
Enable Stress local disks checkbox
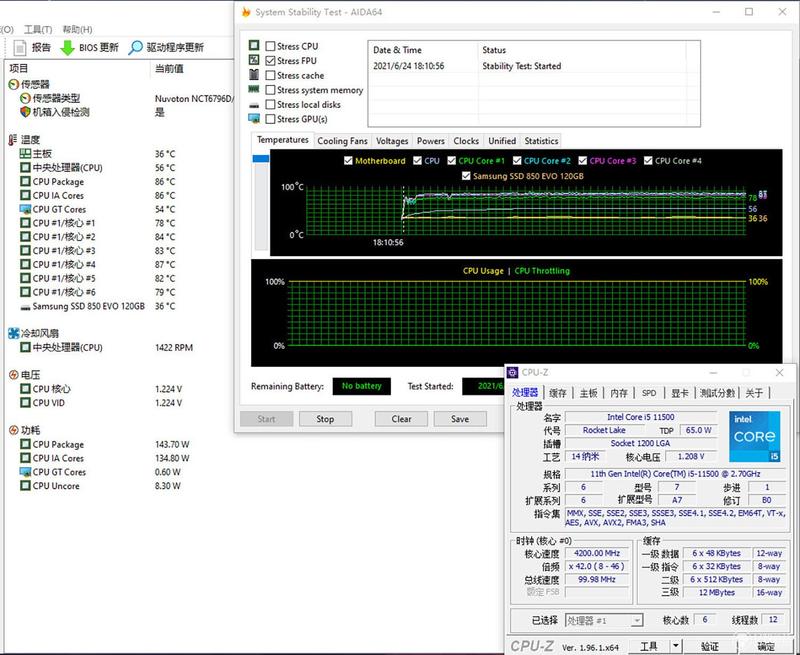[x=270, y=105]
